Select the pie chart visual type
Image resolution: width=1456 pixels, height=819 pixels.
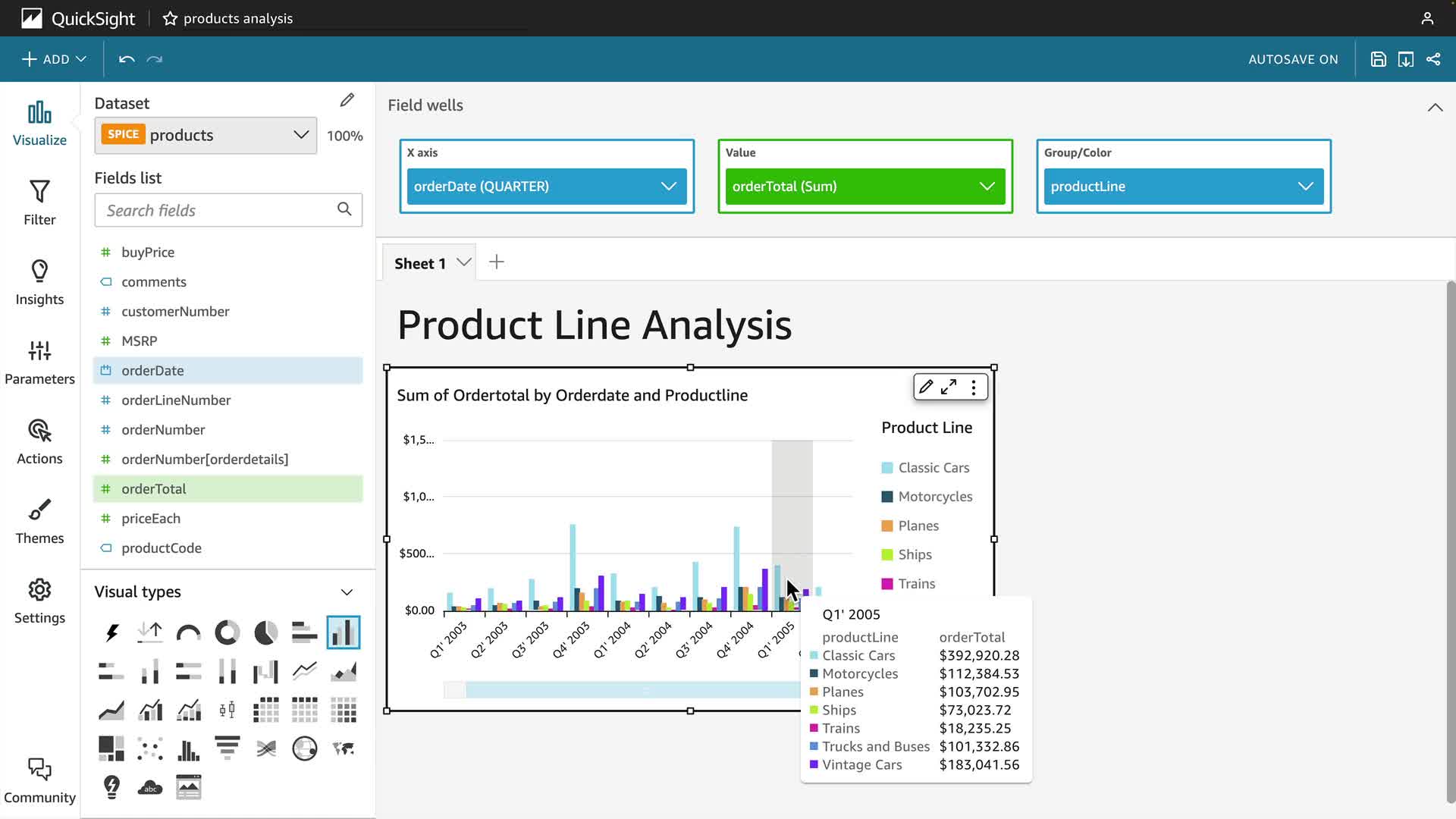click(266, 632)
